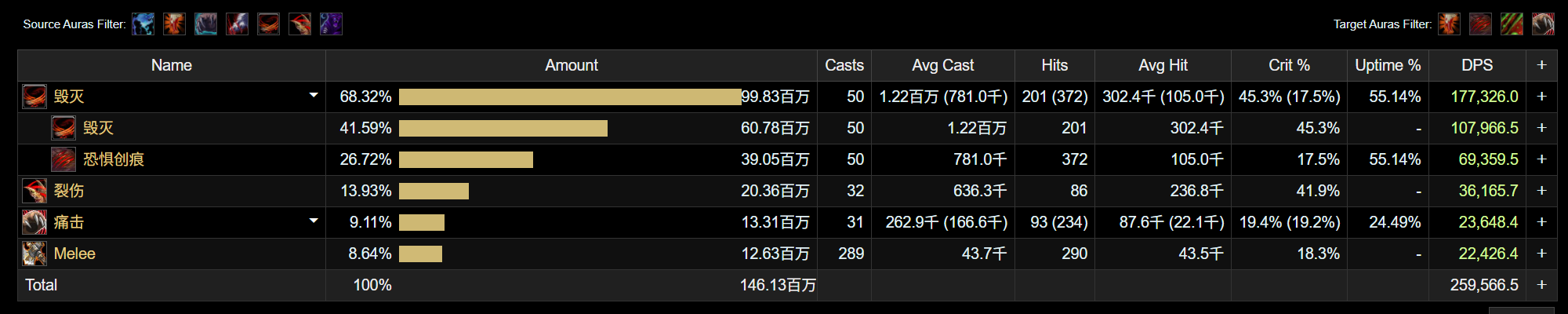Viewport: 1568px width, 314px height.
Task: Open the 裂伤 ability link
Action: tap(69, 191)
